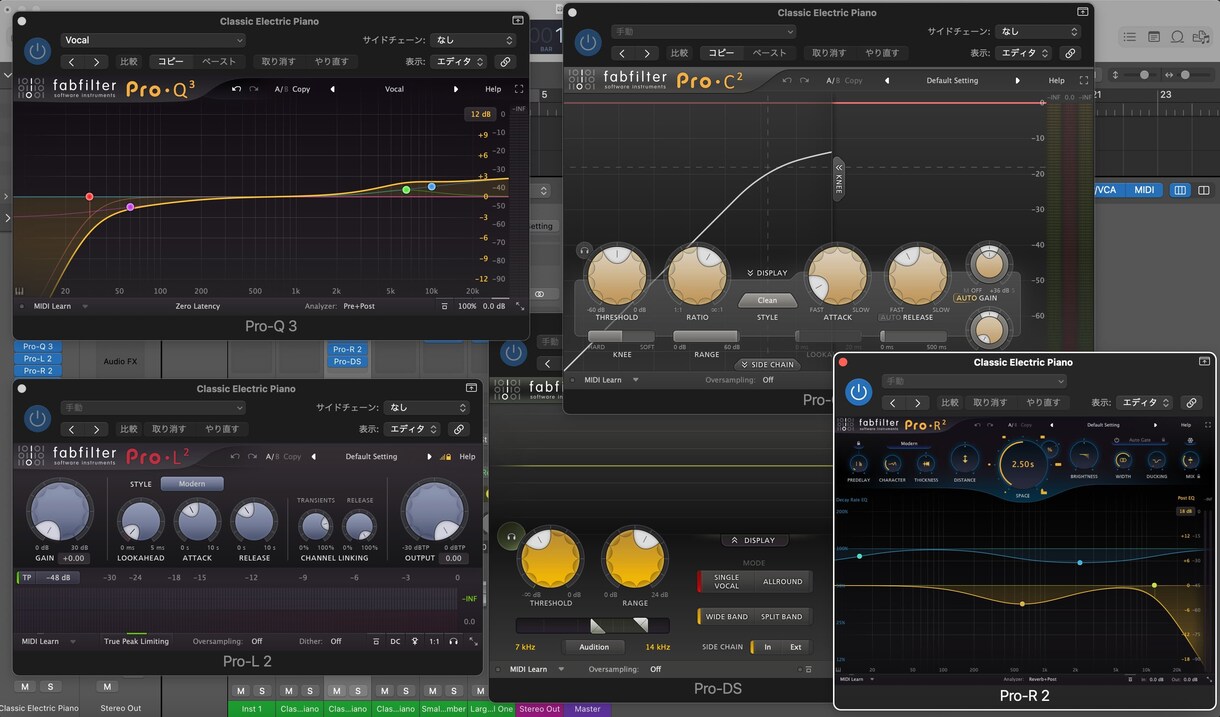Select SINGLE VOCAL mode in Pro-DS
This screenshot has width=1220, height=717.
727,581
